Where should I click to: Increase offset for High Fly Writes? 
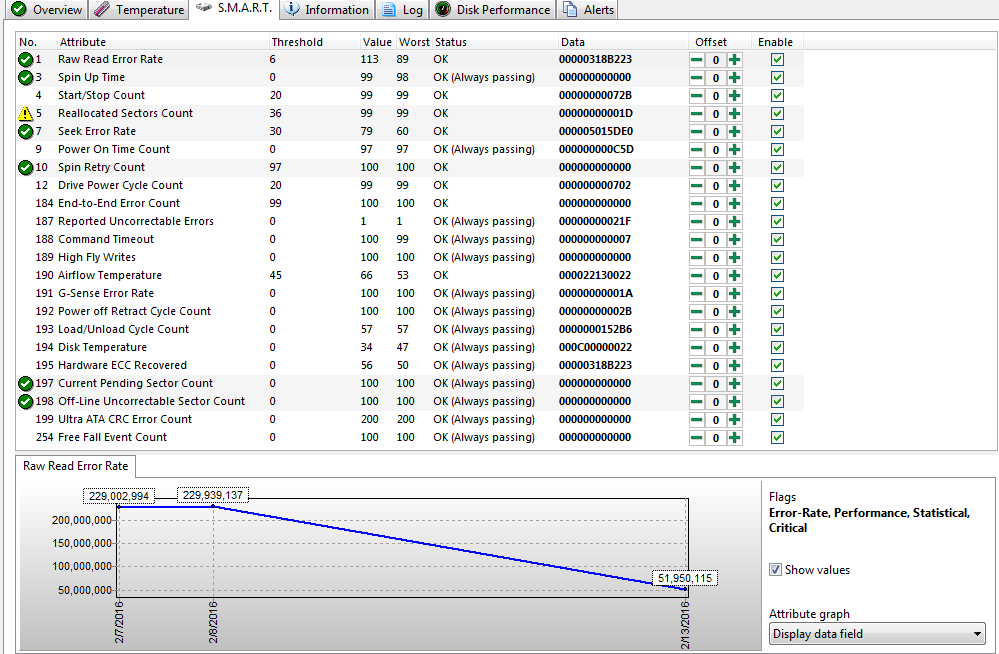735,258
